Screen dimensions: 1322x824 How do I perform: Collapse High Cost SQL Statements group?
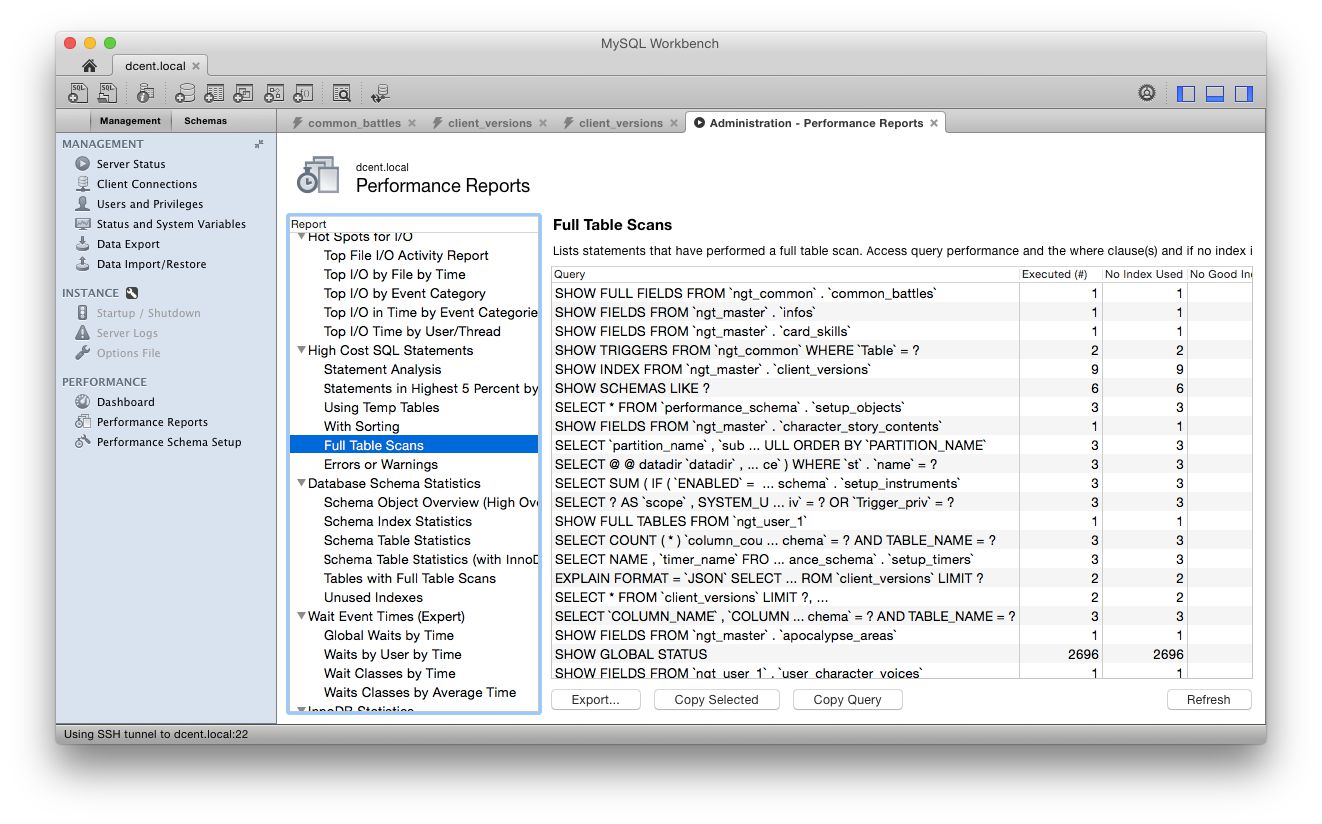click(301, 350)
